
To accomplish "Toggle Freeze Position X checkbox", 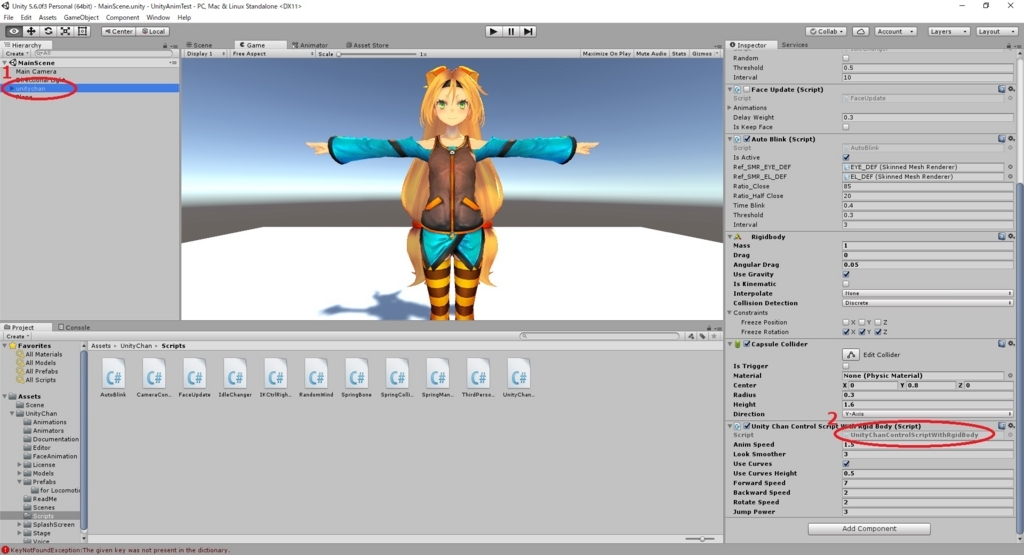I will pyautogui.click(x=846, y=323).
